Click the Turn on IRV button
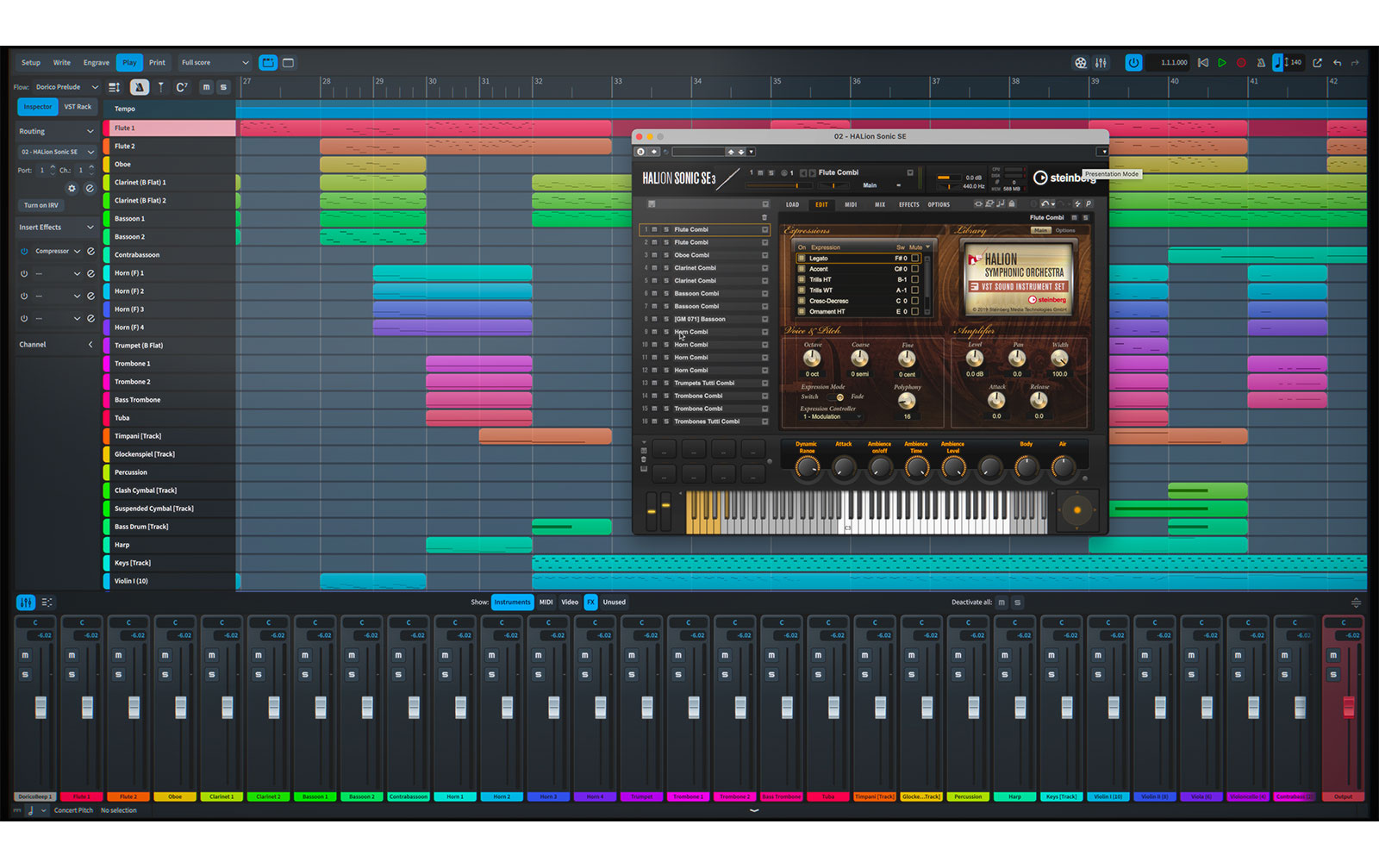The image size is (1379, 868). point(41,206)
